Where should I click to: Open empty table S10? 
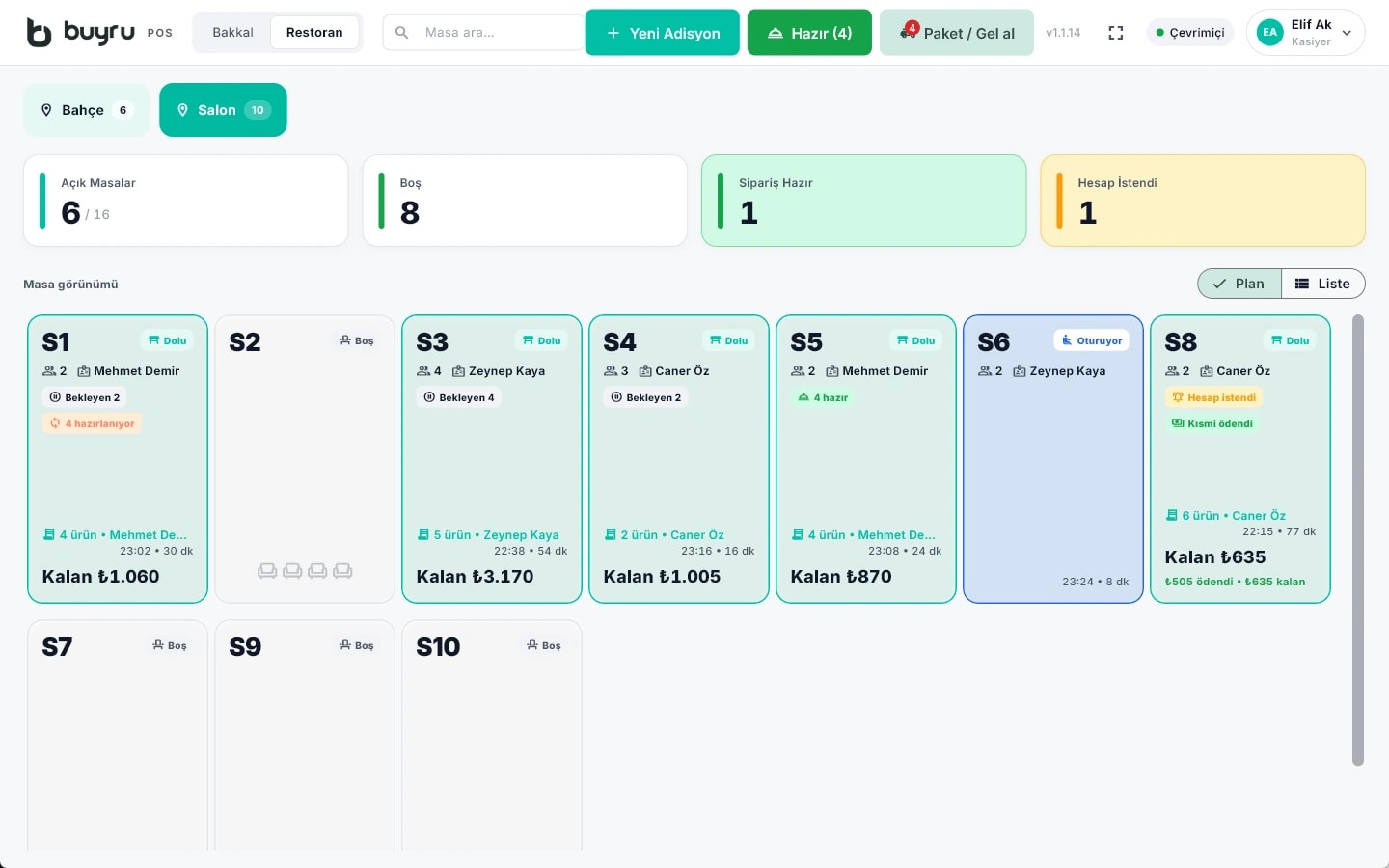click(x=492, y=735)
